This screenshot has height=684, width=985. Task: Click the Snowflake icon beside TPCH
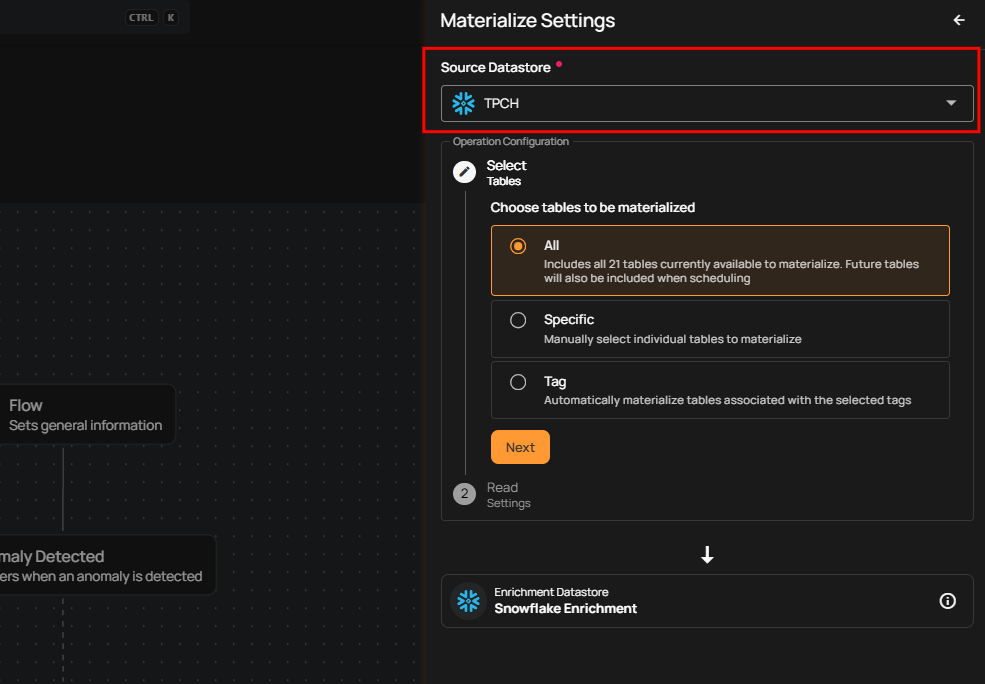pos(463,103)
